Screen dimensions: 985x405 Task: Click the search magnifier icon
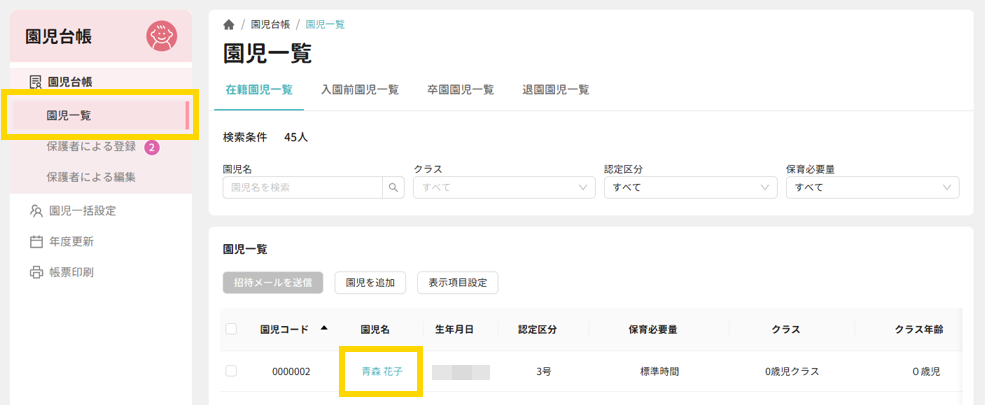click(x=393, y=187)
